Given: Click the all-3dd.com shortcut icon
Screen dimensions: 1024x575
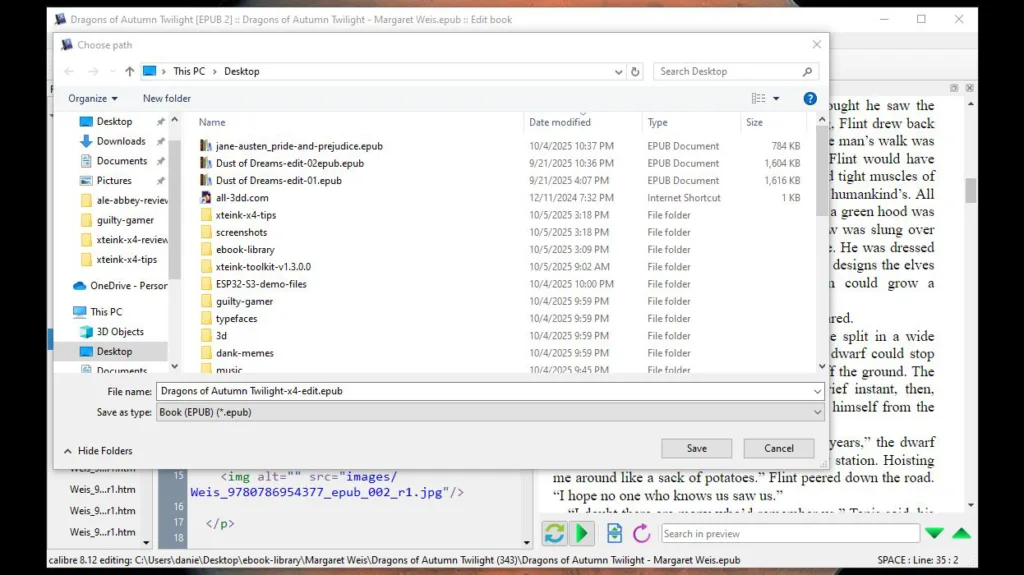Looking at the screenshot, I should pos(206,197).
